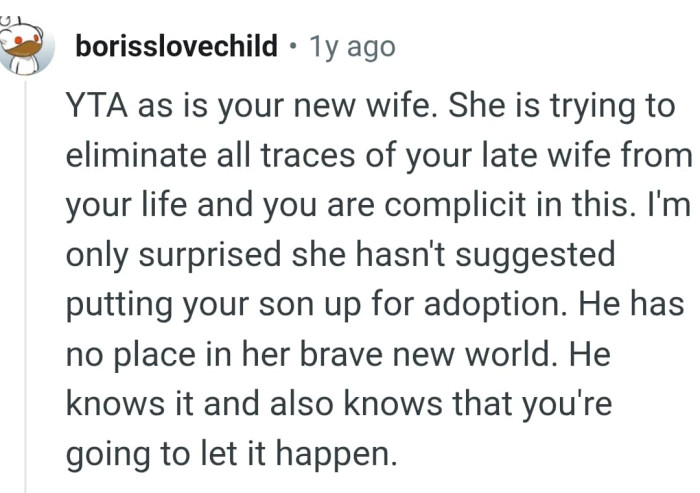Open the '1y ago' timestamp permalink
The image size is (700, 493).
[x=352, y=47]
